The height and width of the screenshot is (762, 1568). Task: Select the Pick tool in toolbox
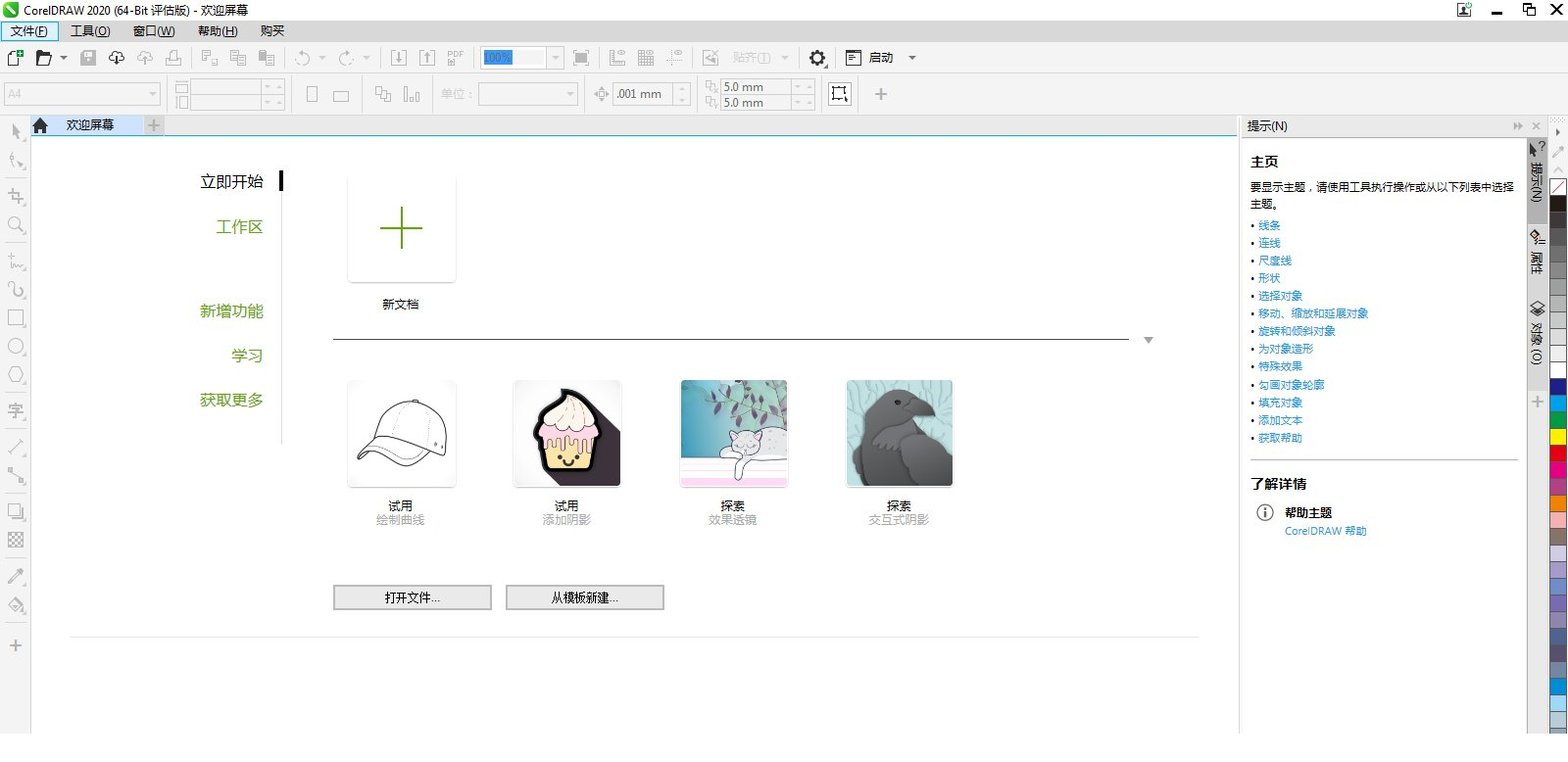16,131
